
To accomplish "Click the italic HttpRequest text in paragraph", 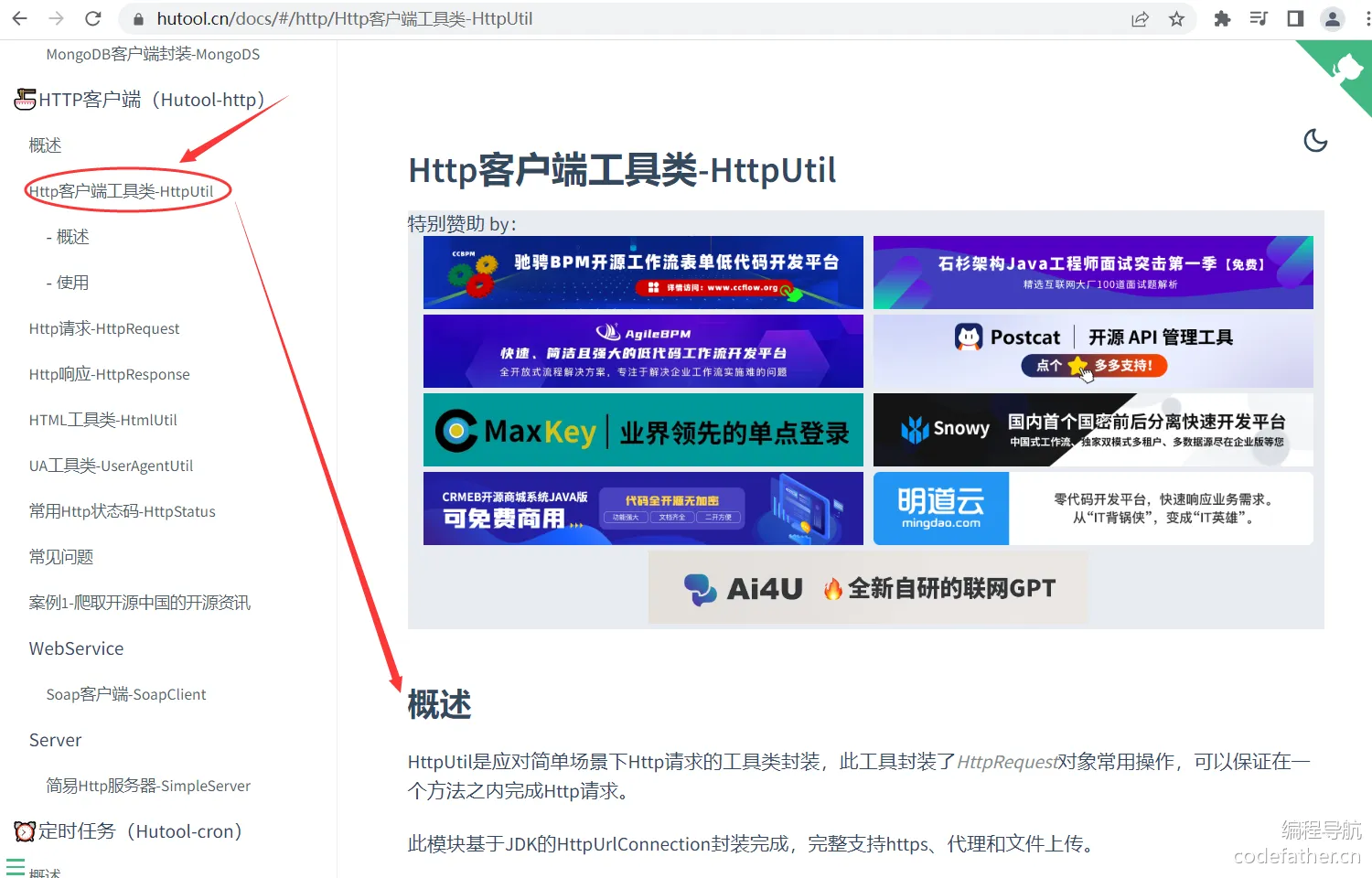I will point(1007,762).
